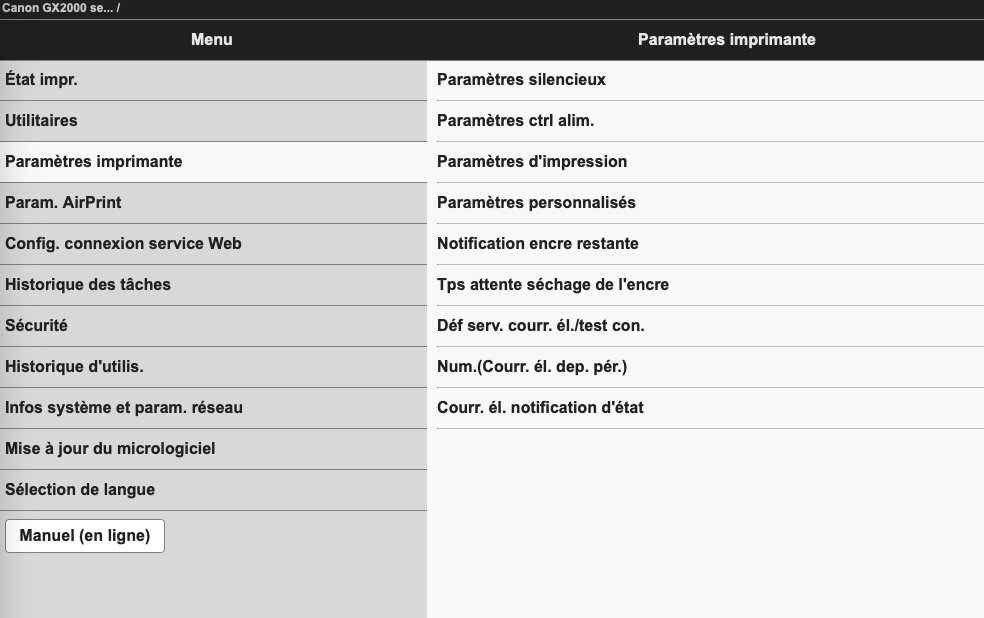This screenshot has width=984, height=618.
Task: Open Tps attente séchage de l'encre
Action: 553,285
